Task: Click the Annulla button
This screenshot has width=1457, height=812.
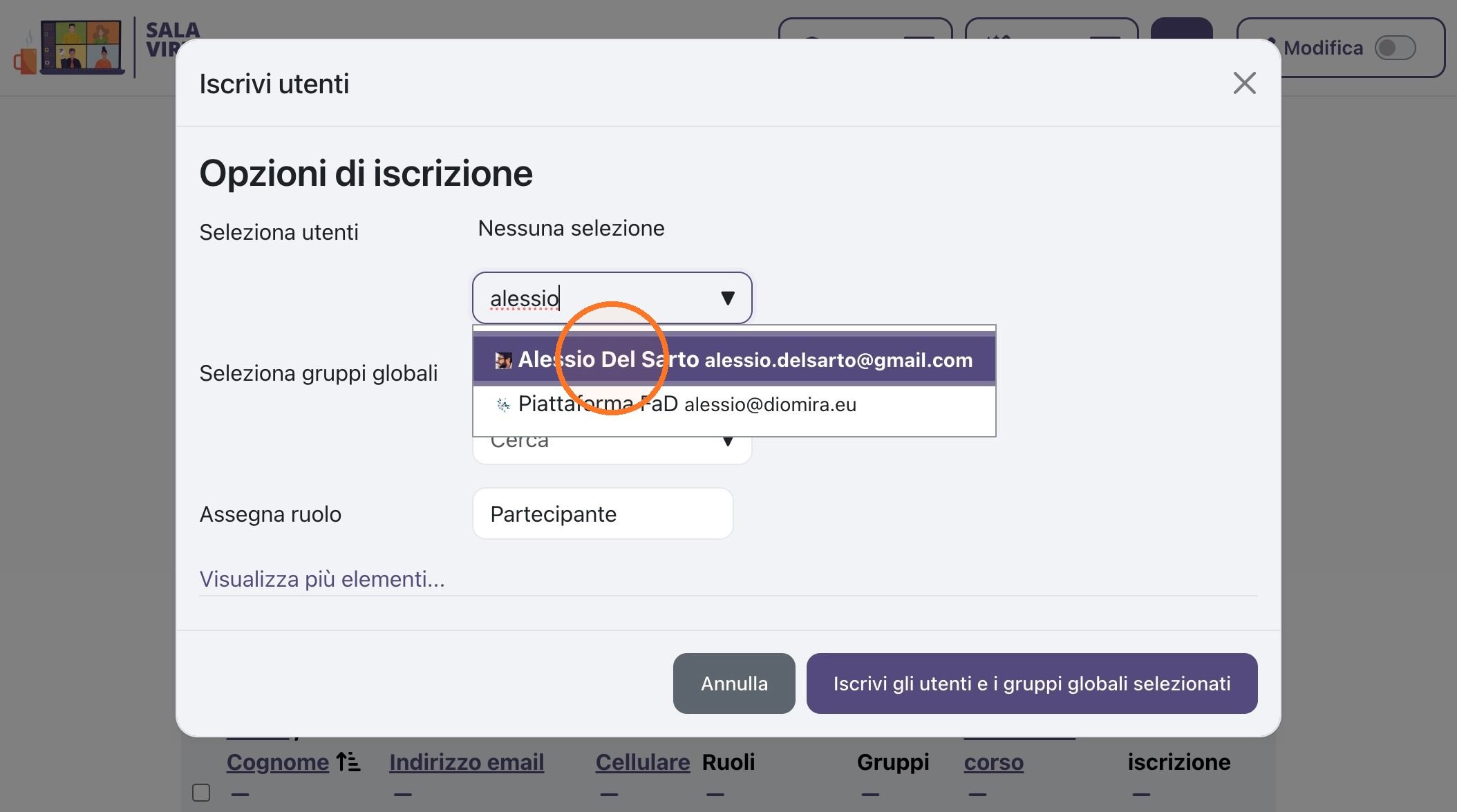Action: click(734, 683)
